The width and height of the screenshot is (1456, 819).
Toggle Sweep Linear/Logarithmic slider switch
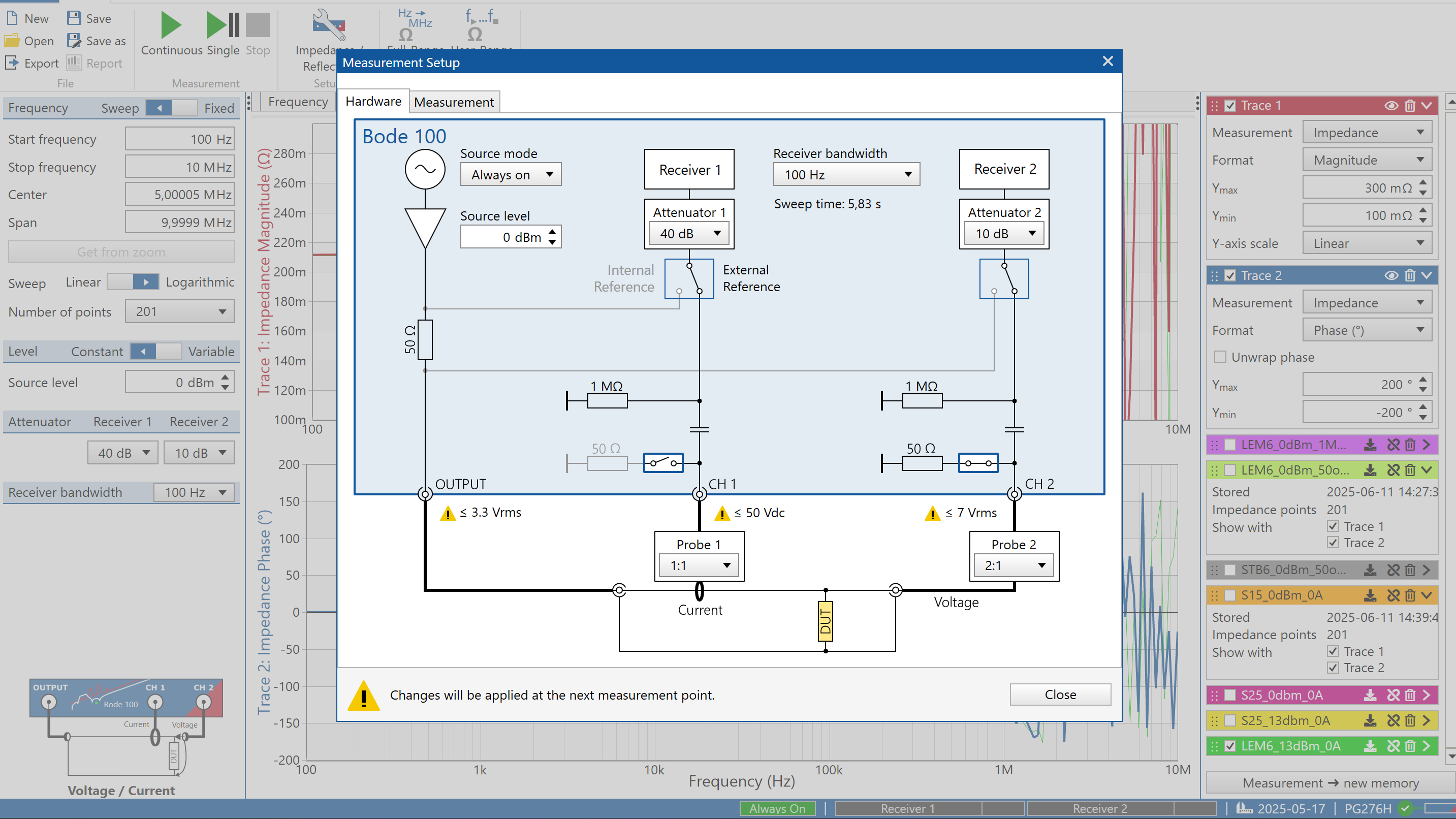(x=134, y=282)
